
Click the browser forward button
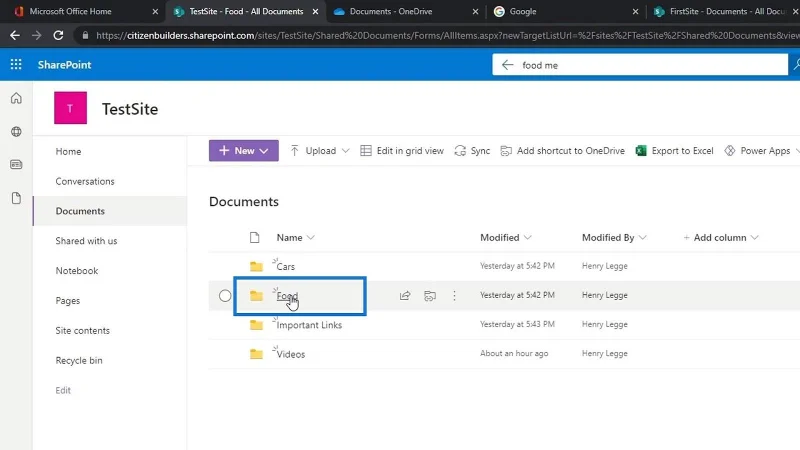(x=36, y=35)
